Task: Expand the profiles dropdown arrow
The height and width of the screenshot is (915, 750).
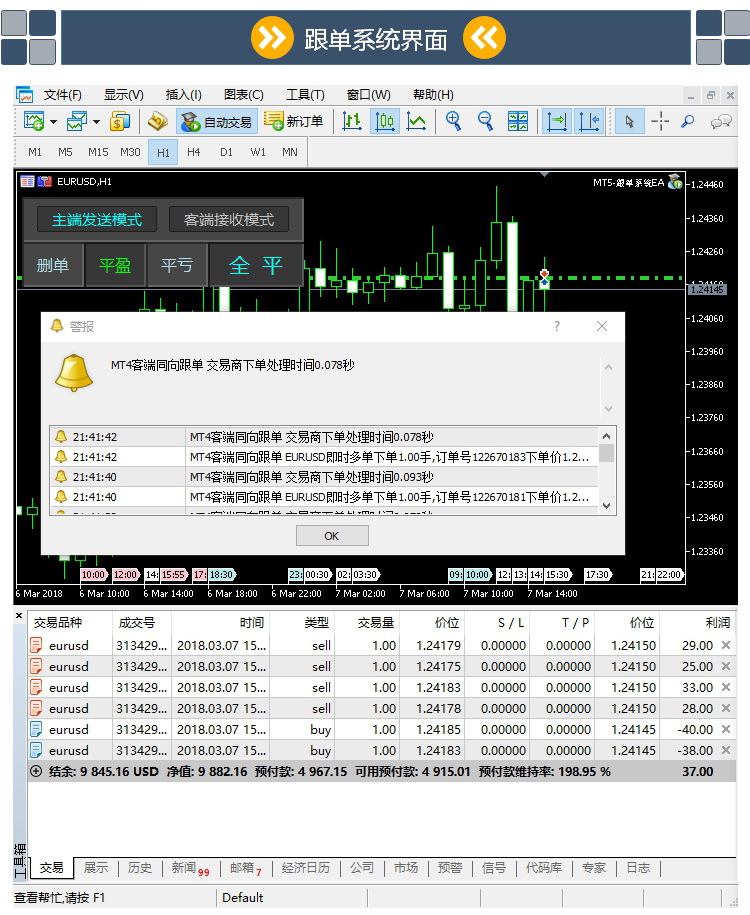Action: click(96, 122)
